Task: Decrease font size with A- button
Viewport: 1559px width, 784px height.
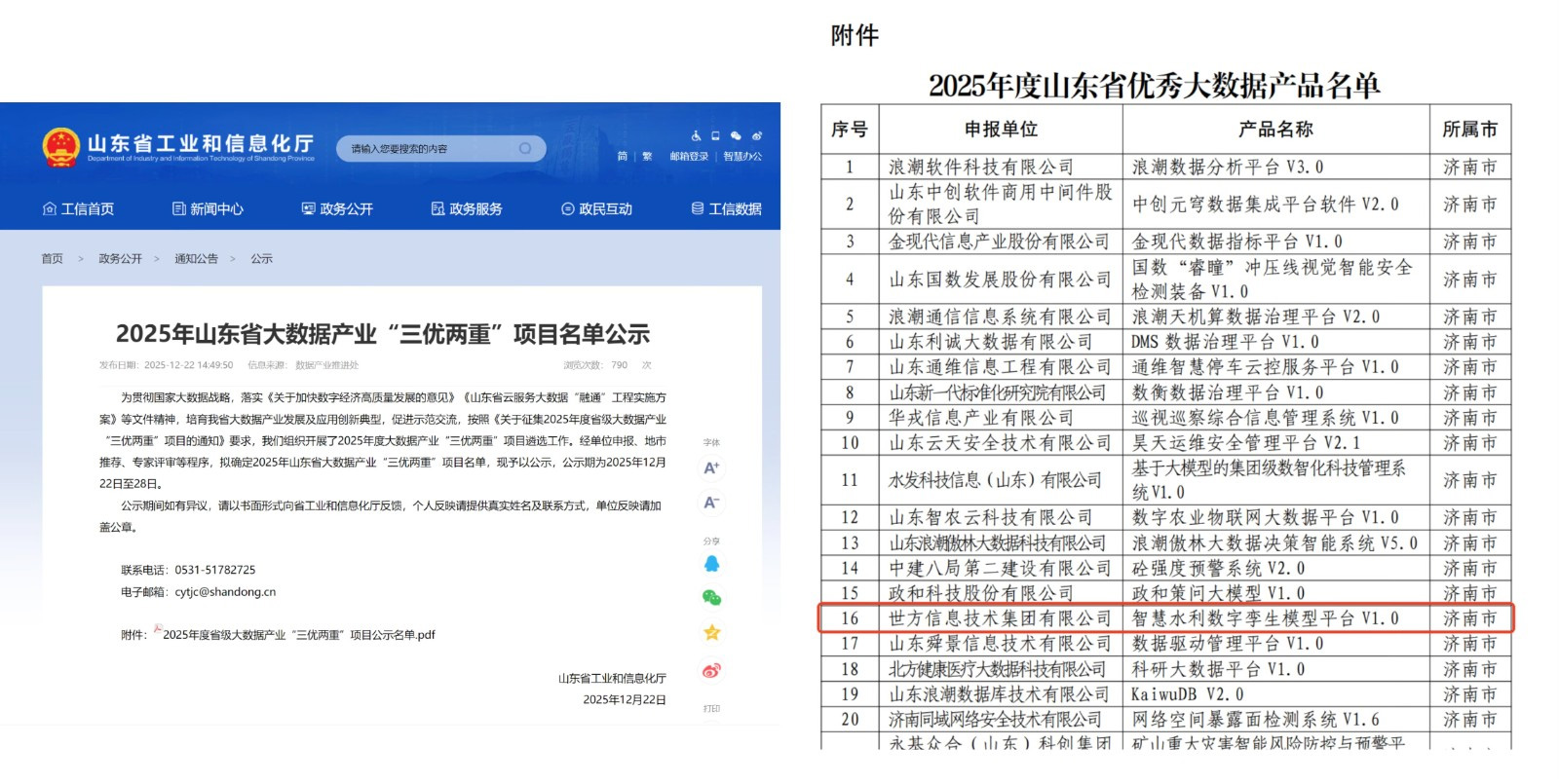Action: [711, 503]
